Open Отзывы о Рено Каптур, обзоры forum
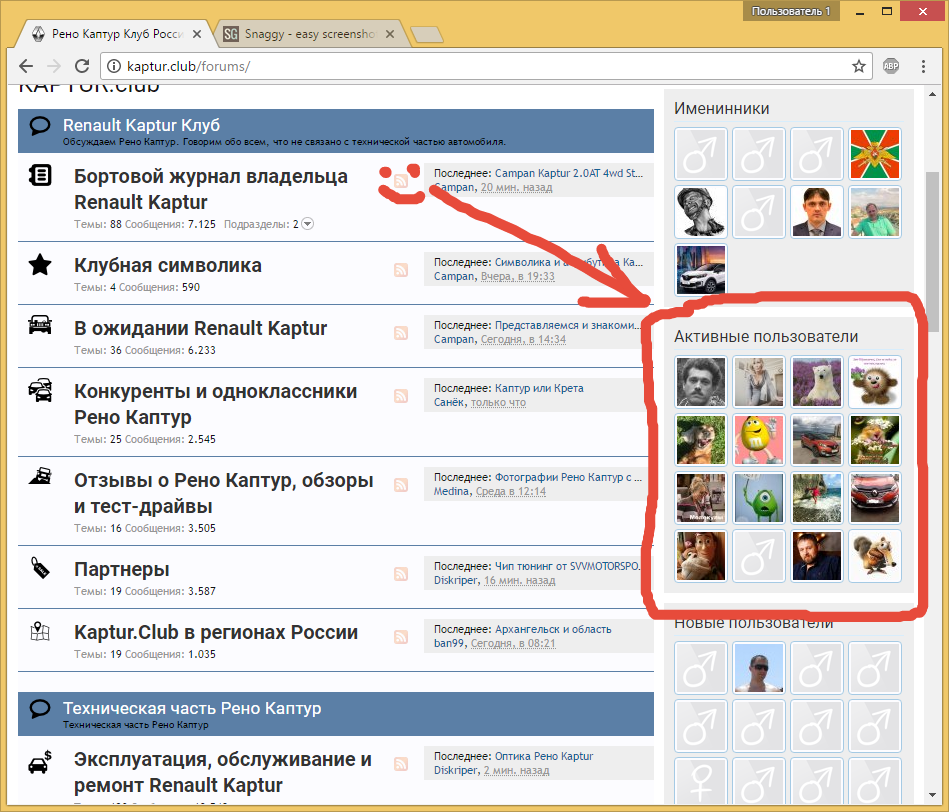This screenshot has width=949, height=812. [223, 493]
